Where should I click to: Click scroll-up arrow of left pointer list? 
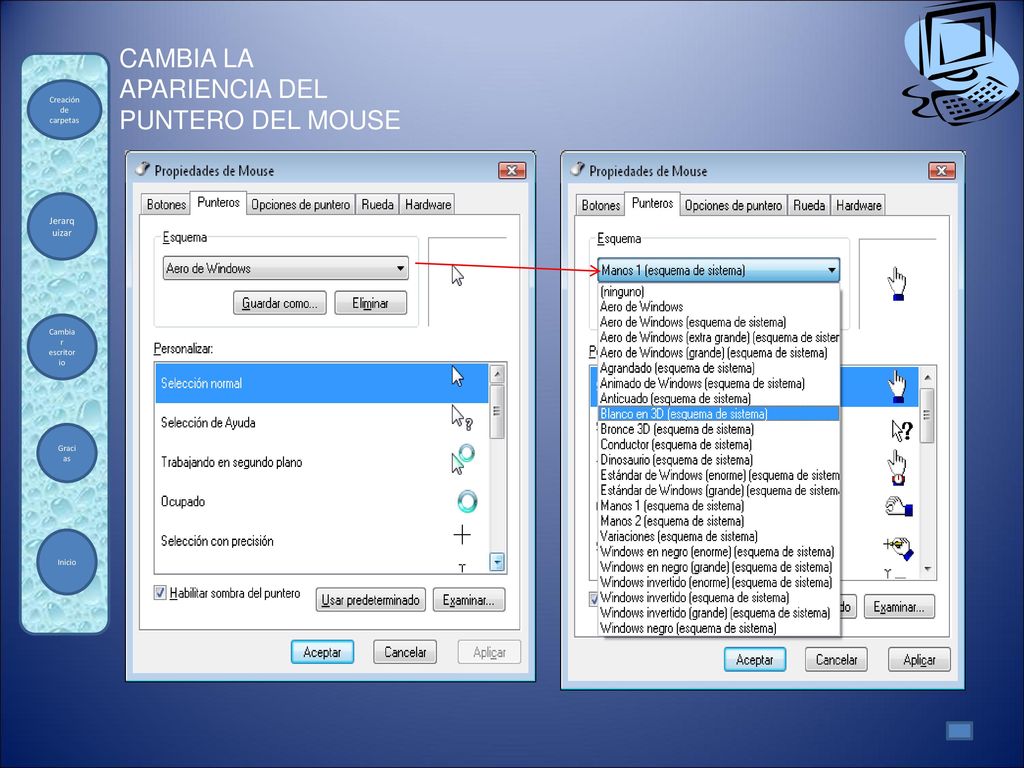(x=497, y=374)
